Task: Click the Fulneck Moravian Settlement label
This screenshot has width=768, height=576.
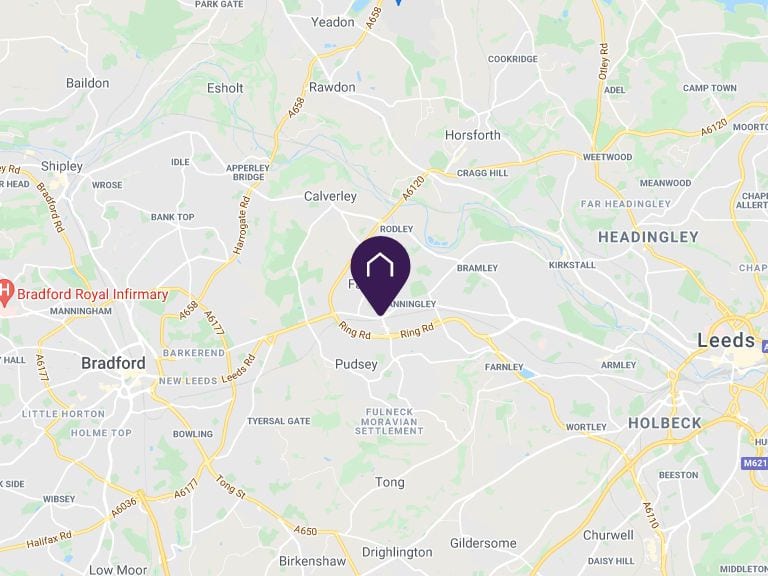Action: point(389,421)
